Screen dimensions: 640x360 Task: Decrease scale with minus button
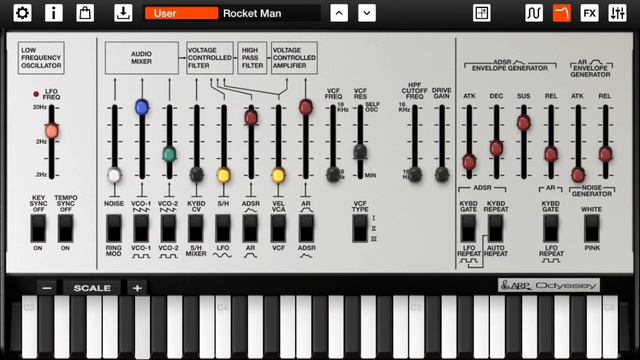pyautogui.click(x=47, y=288)
